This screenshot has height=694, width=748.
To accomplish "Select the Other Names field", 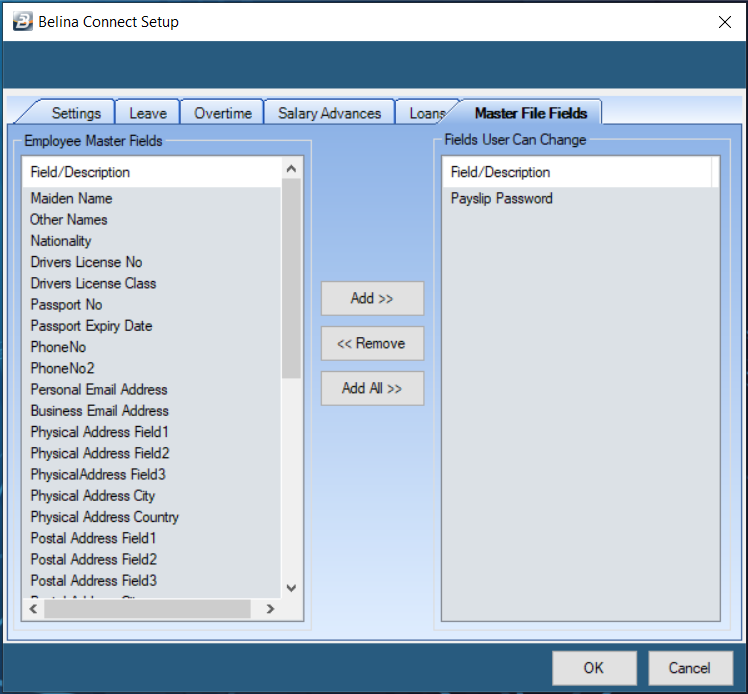I will 69,219.
